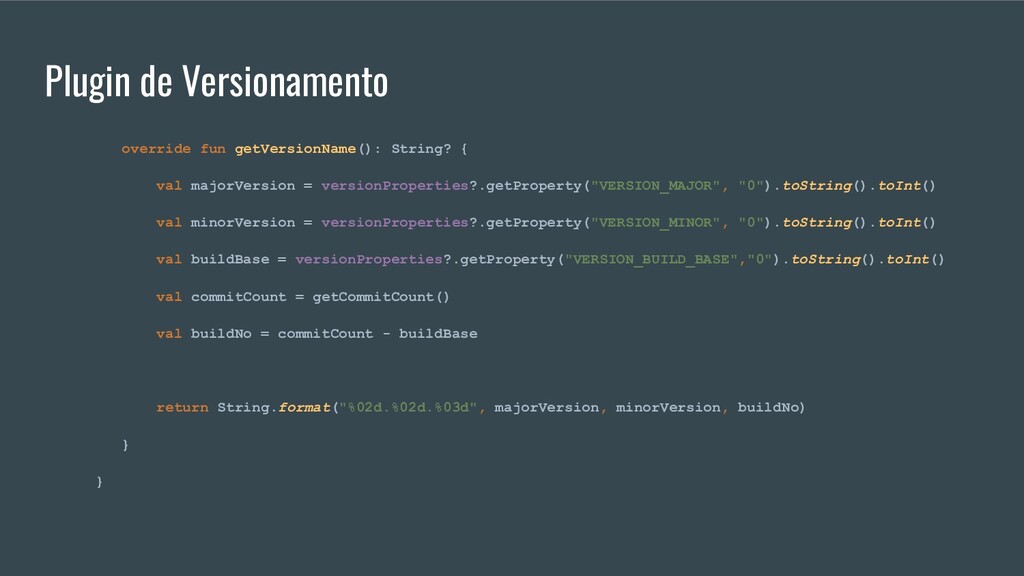Click the 'String?' return type
Image resolution: width=1024 pixels, height=576 pixels.
coord(421,149)
